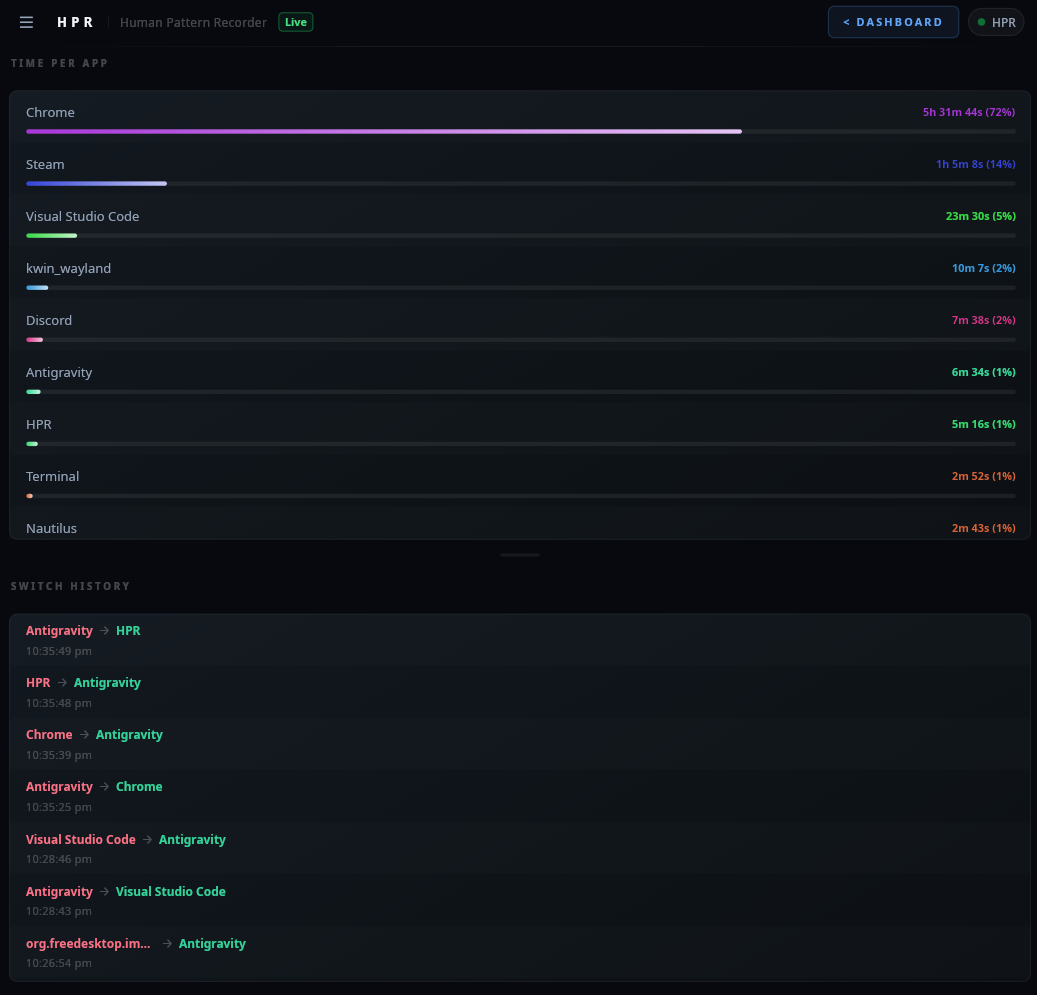This screenshot has width=1037, height=995.
Task: Select the Steam app name
Action: [x=45, y=164]
